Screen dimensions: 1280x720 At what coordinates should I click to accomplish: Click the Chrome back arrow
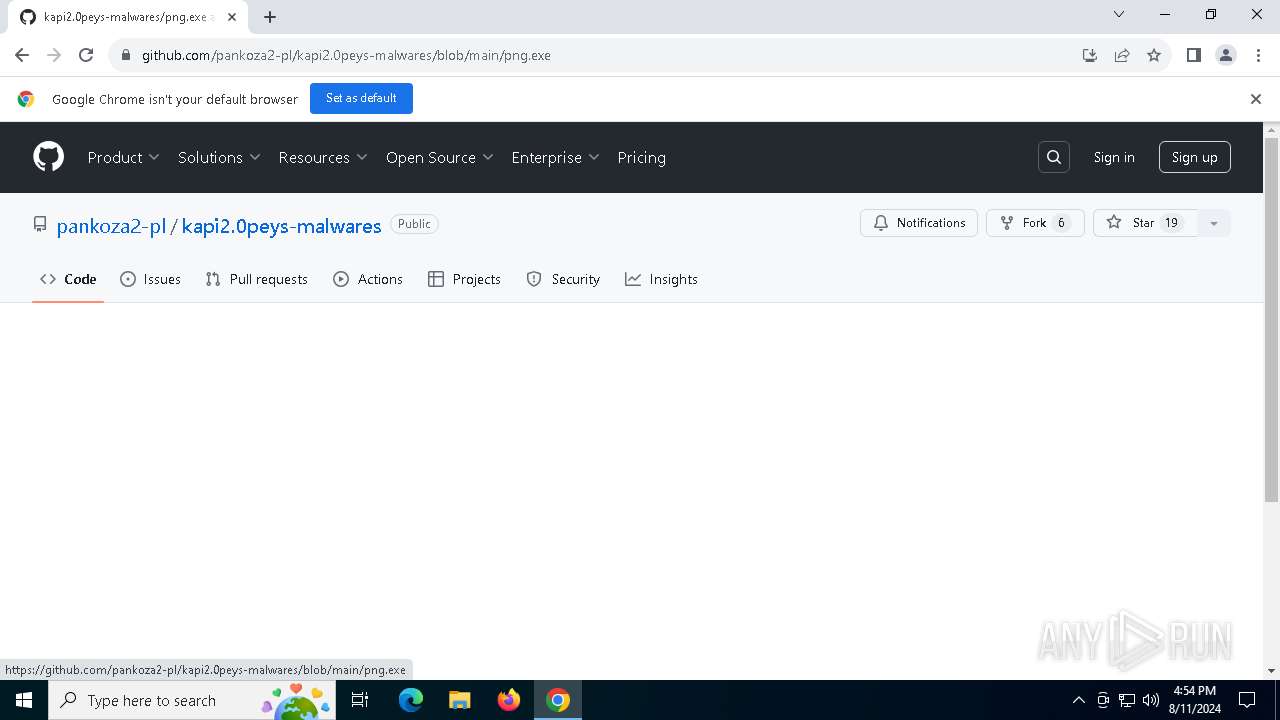click(22, 55)
